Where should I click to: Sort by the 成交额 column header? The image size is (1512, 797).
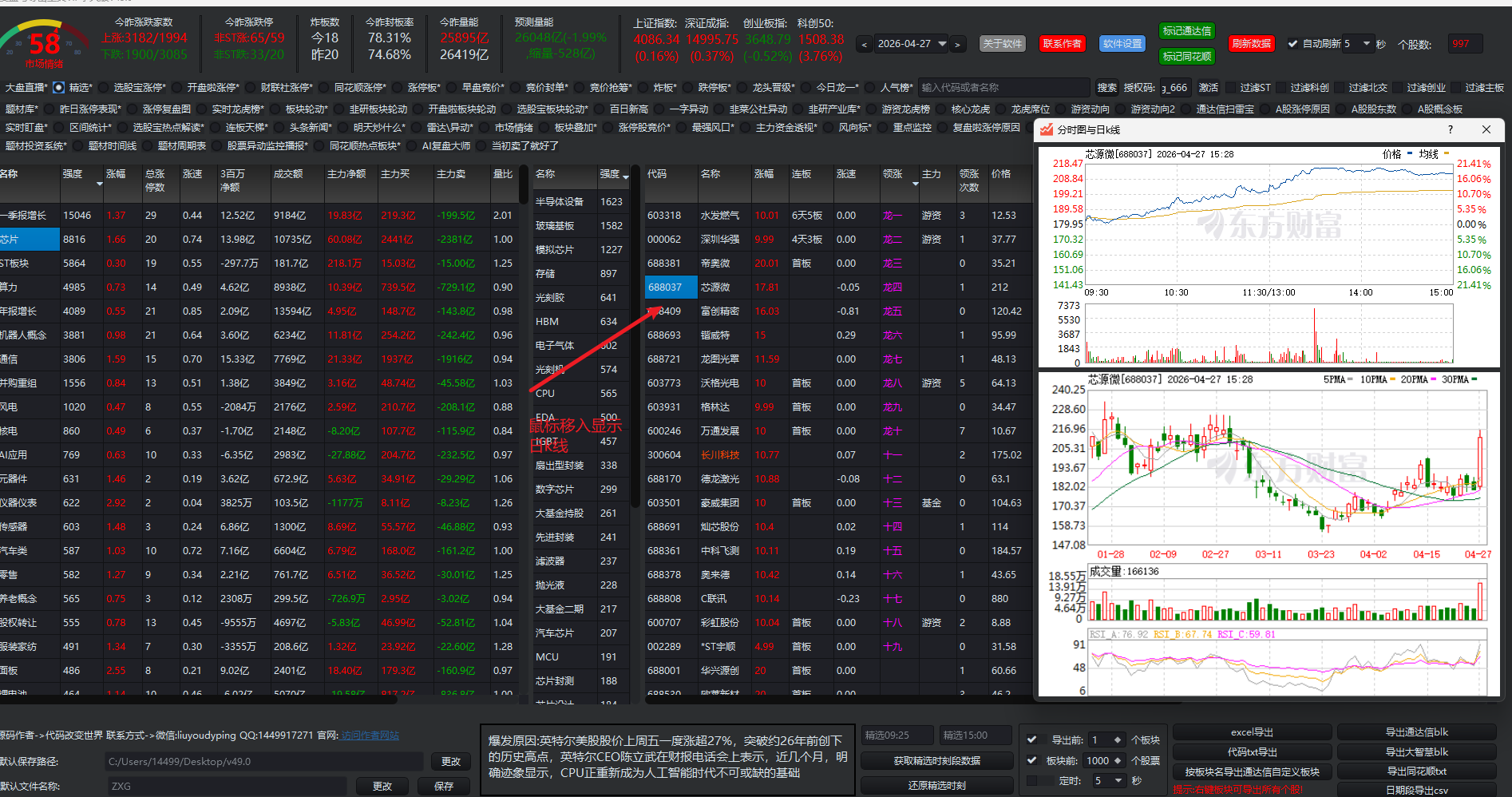coord(287,174)
